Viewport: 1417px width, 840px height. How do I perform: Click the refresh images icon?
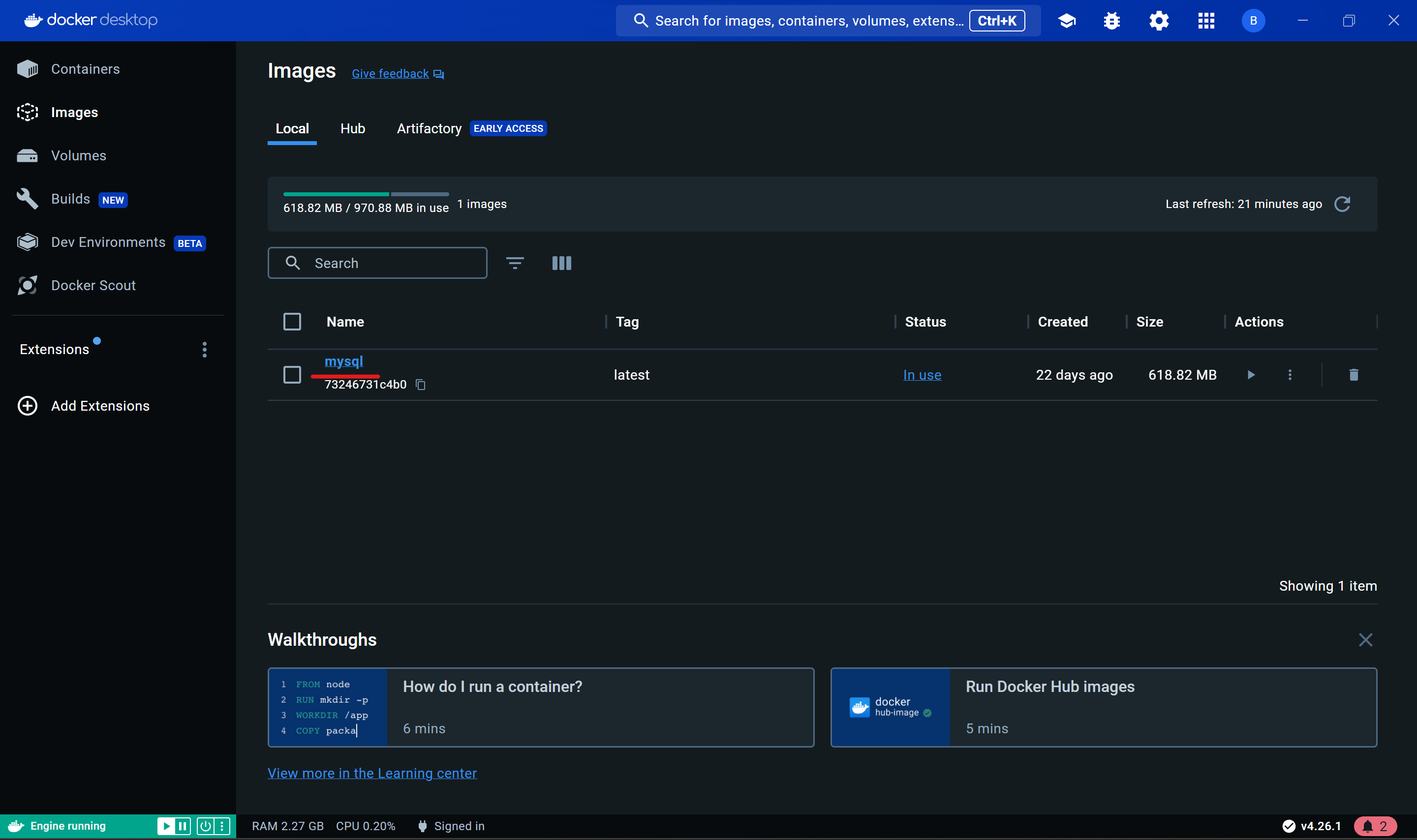click(1342, 204)
